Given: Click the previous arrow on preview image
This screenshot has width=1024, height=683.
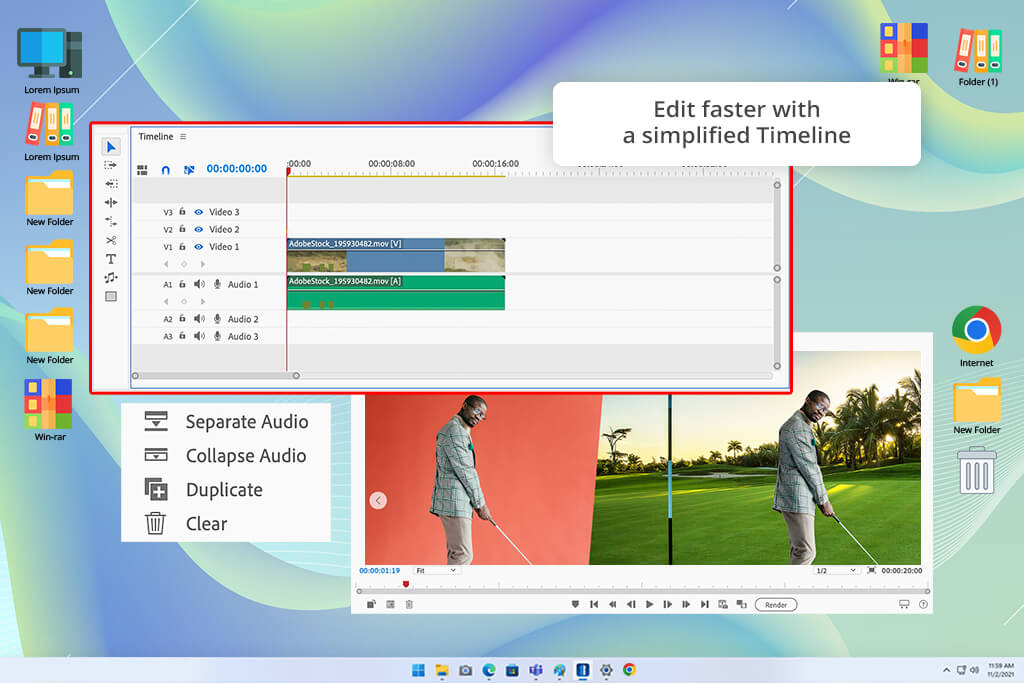Looking at the screenshot, I should 378,500.
